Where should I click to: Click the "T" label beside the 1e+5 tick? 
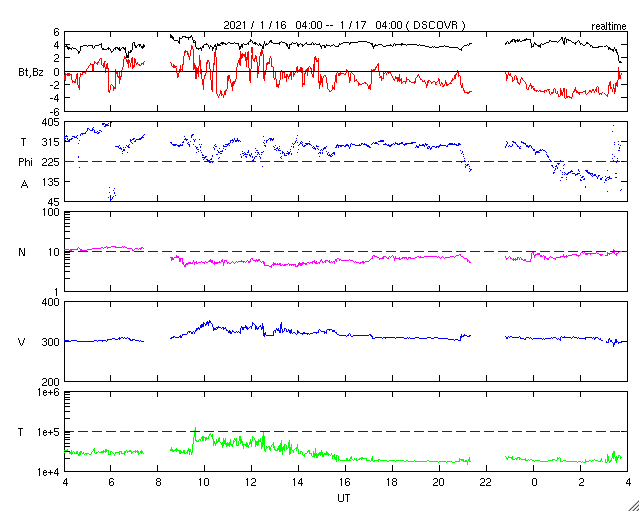(21, 432)
